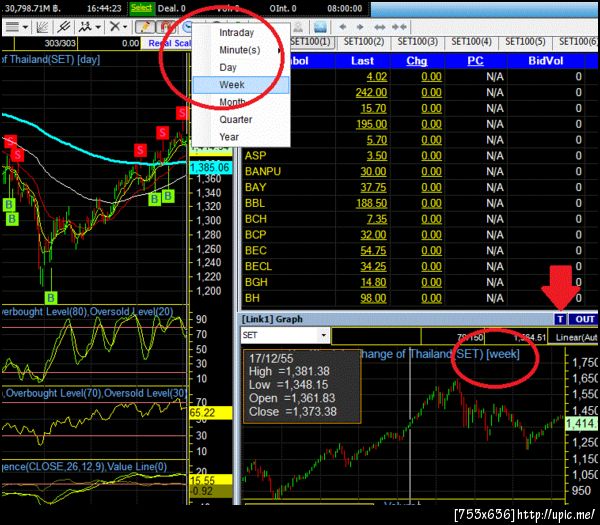Select the parallel lines channel tool

pyautogui.click(x=64, y=27)
